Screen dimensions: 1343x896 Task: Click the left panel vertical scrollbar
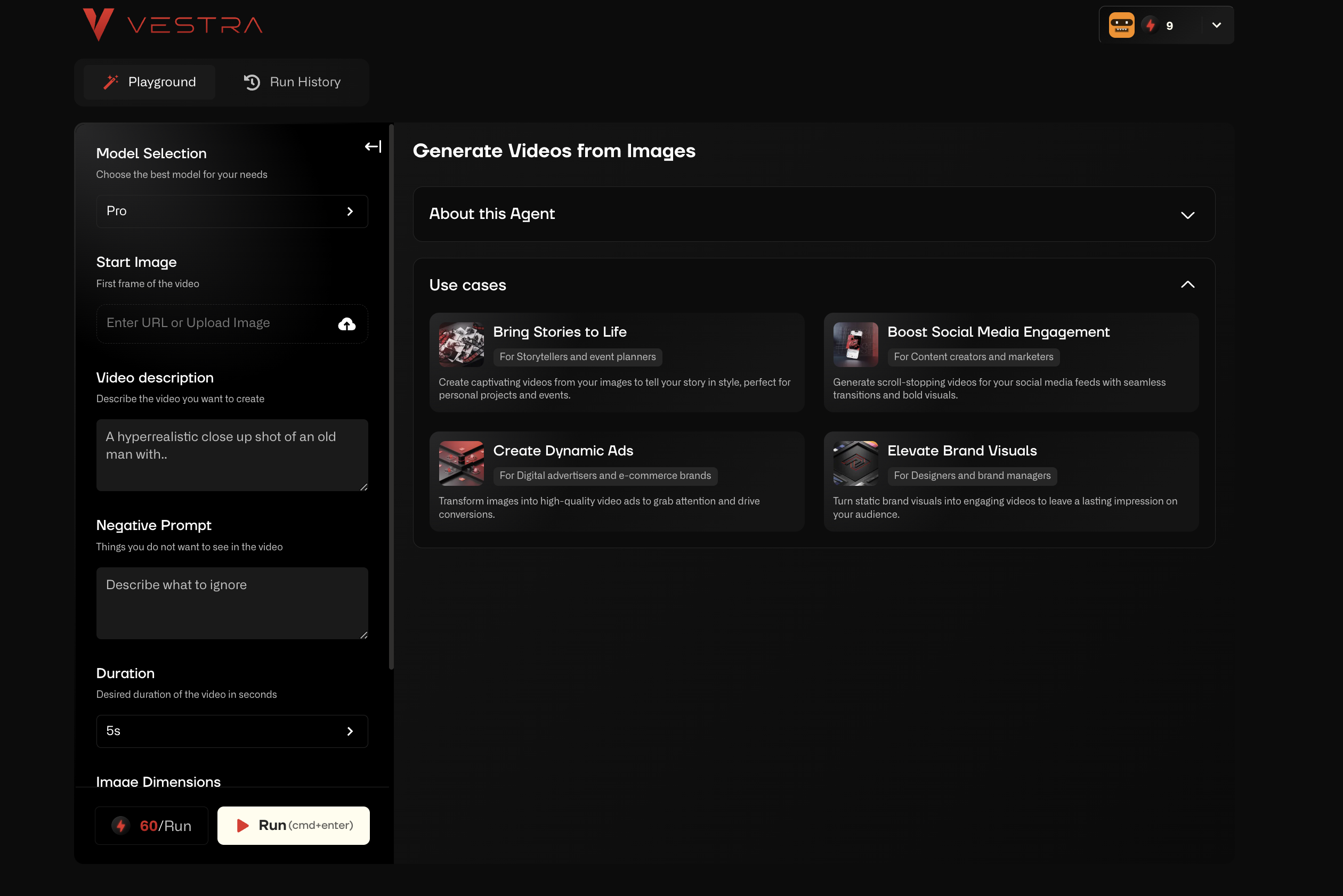point(391,396)
